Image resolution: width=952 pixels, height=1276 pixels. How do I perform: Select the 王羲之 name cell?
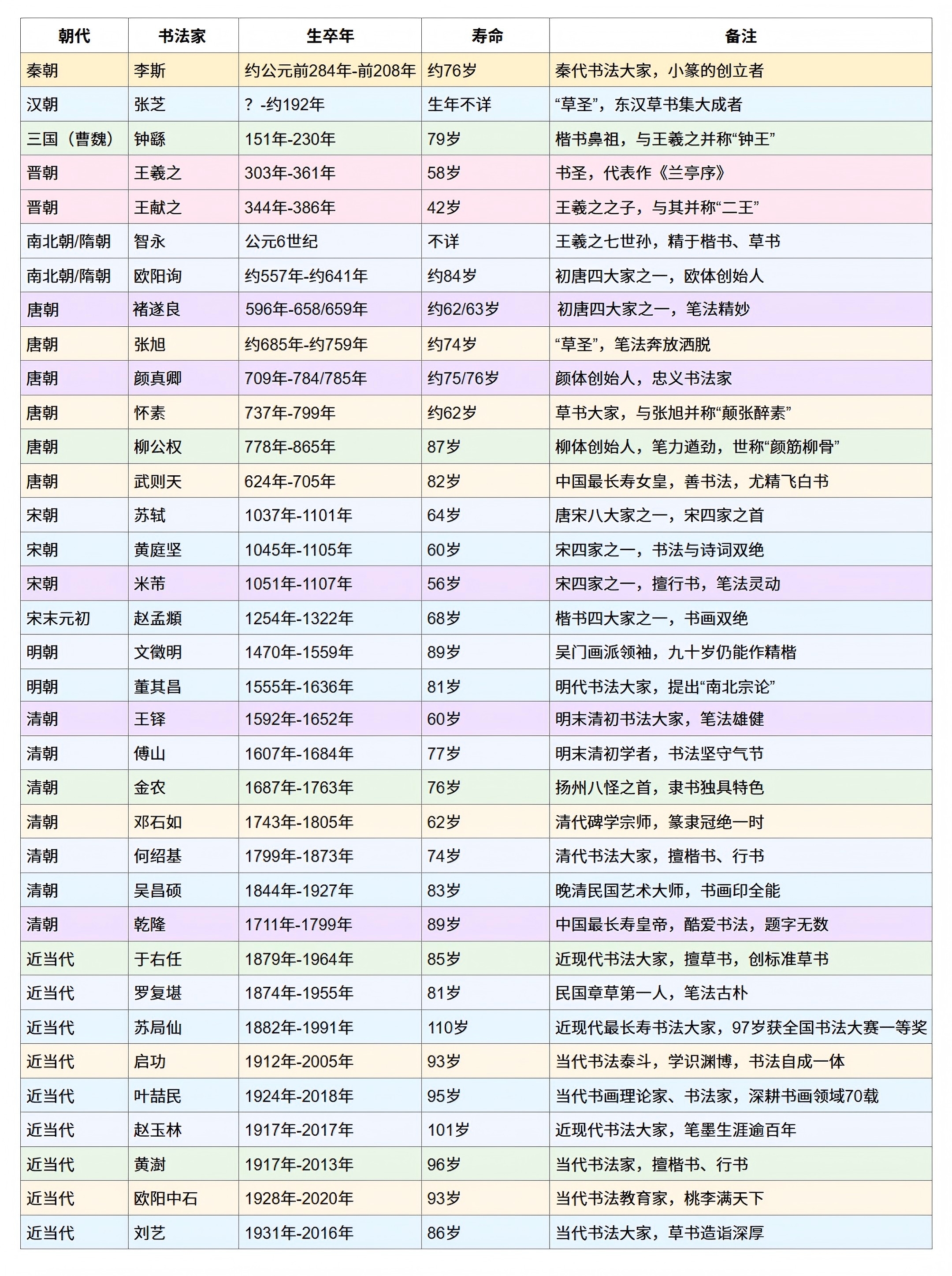pos(158,173)
